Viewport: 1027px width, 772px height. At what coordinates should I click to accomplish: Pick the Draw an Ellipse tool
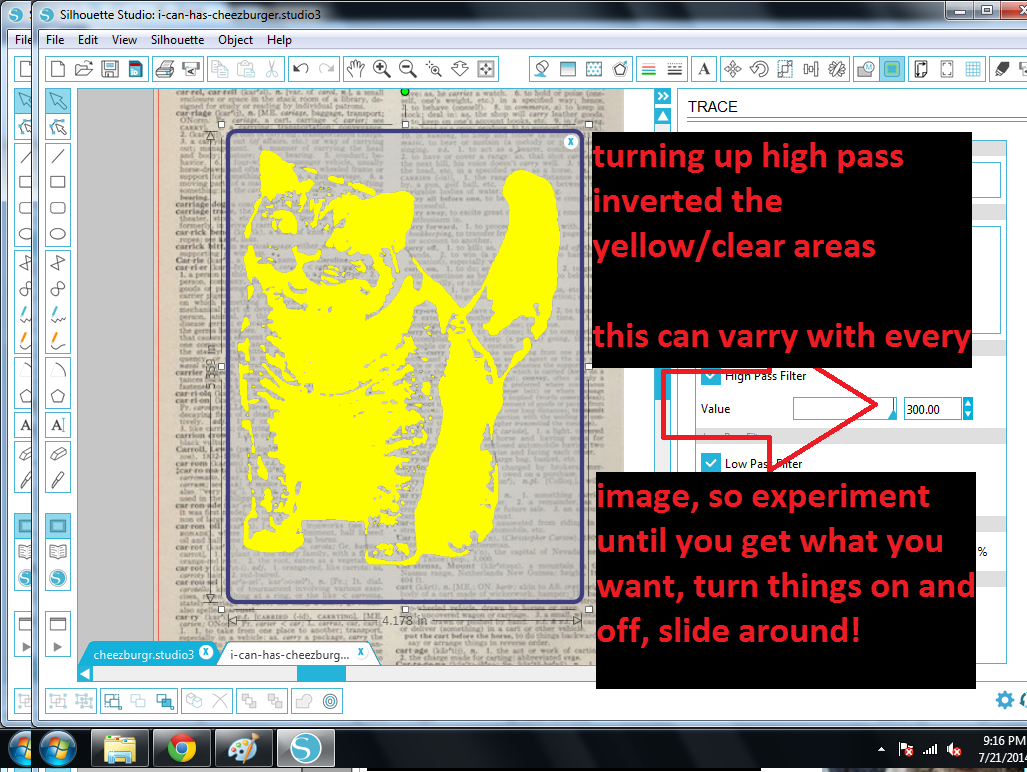tap(58, 234)
